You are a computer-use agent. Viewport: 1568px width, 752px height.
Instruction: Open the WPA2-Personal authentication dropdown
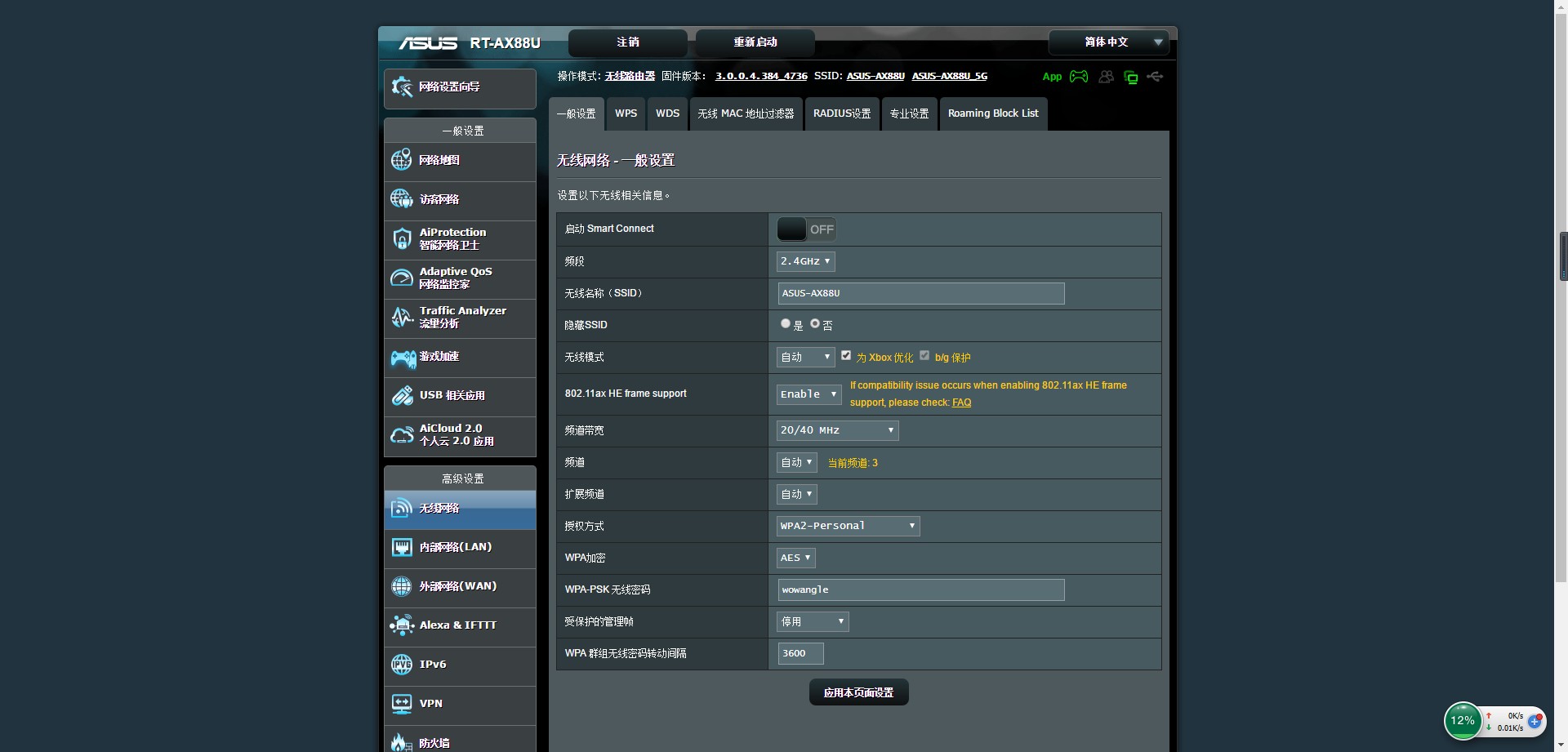pyautogui.click(x=848, y=526)
